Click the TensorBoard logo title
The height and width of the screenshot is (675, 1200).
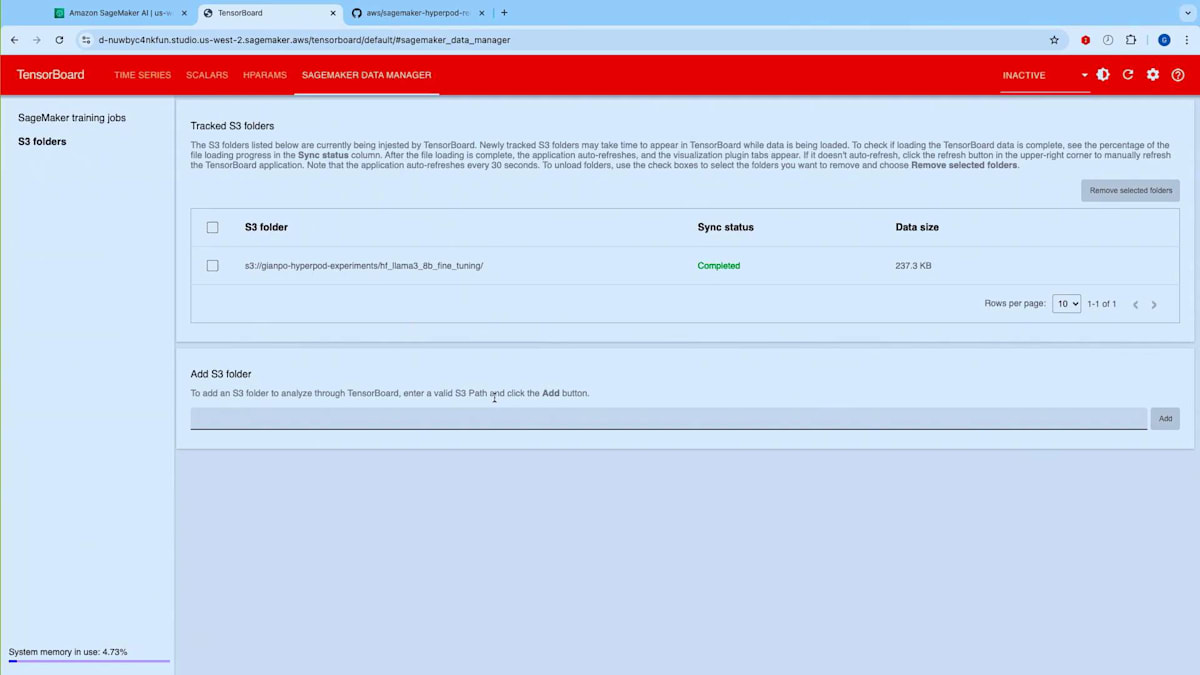pyautogui.click(x=50, y=75)
